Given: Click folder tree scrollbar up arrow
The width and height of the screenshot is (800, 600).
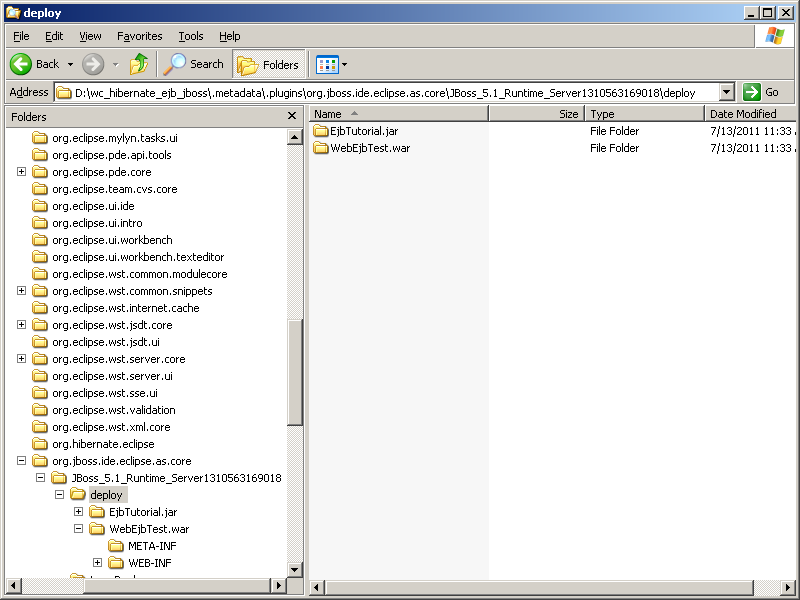Looking at the screenshot, I should [295, 137].
